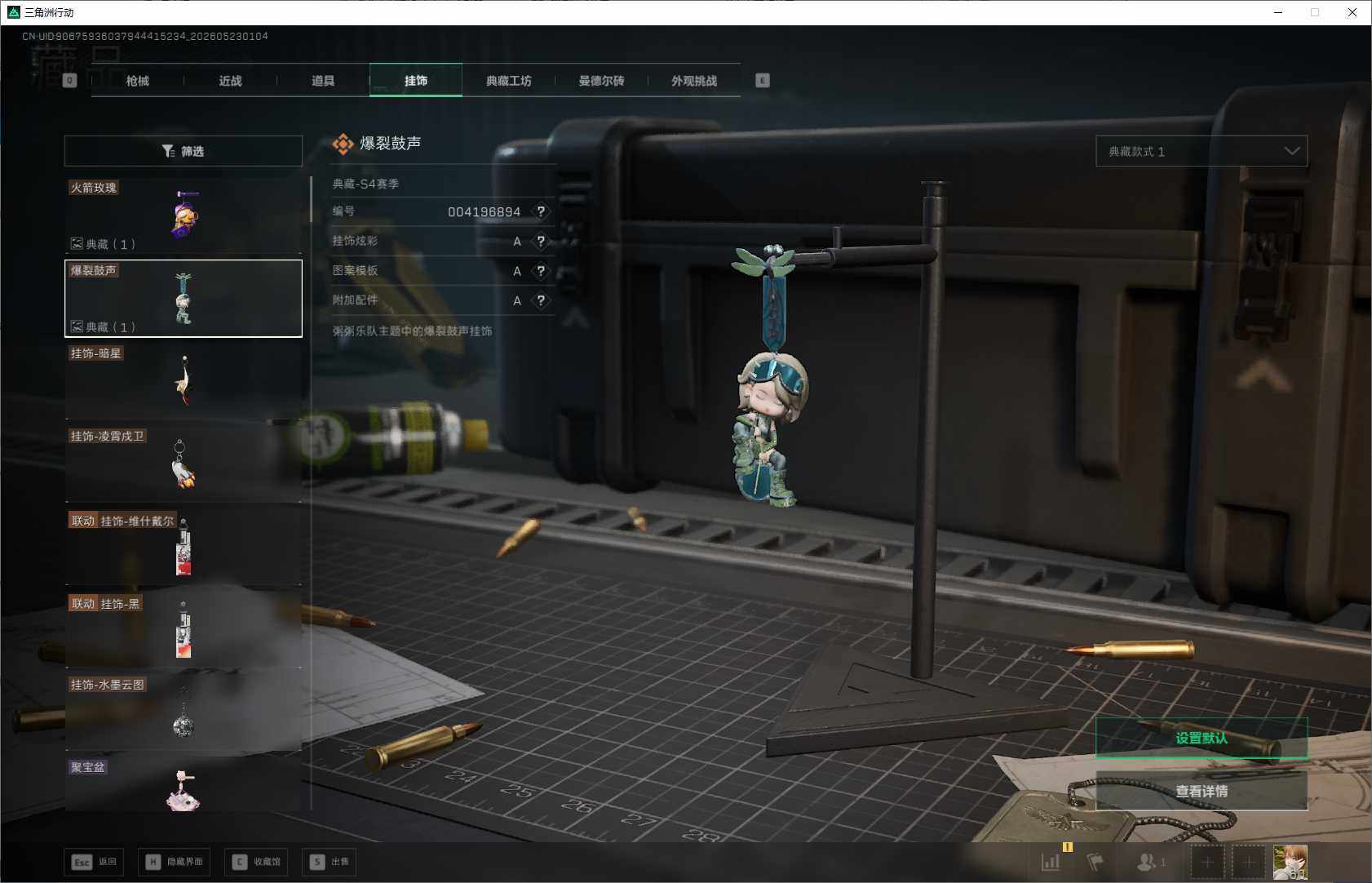
Task: Switch to the 近战 tab
Action: tap(230, 81)
